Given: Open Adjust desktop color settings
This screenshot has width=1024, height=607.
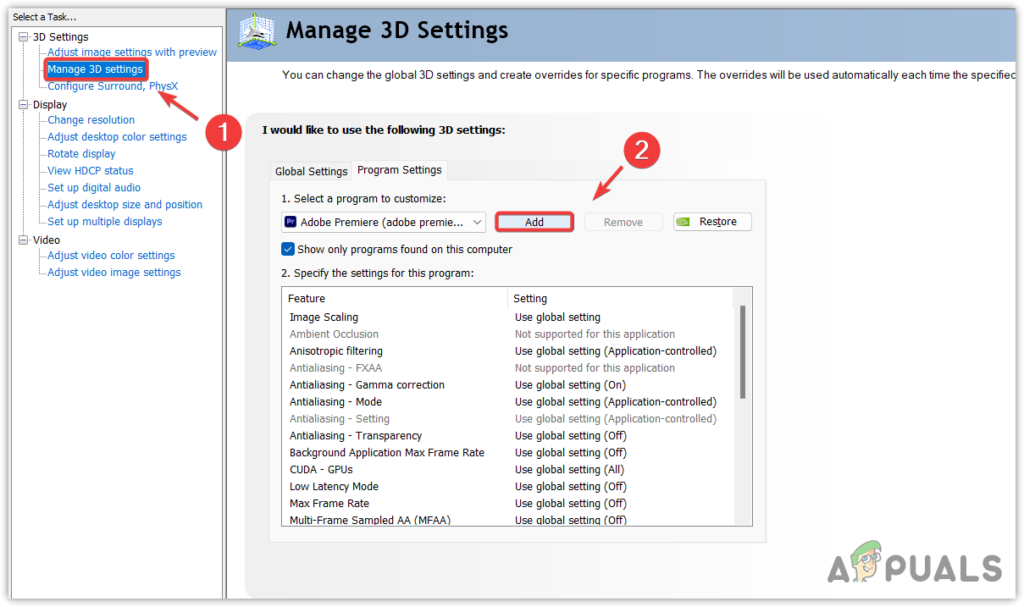Looking at the screenshot, I should pyautogui.click(x=117, y=137).
